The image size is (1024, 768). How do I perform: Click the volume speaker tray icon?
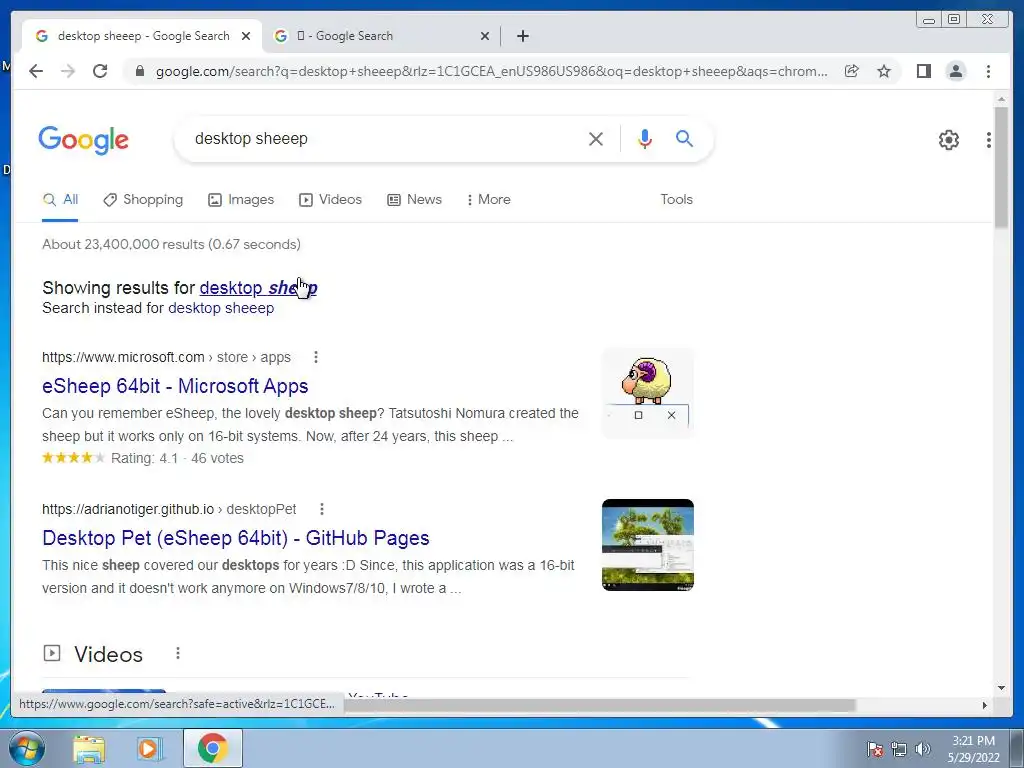(923, 749)
